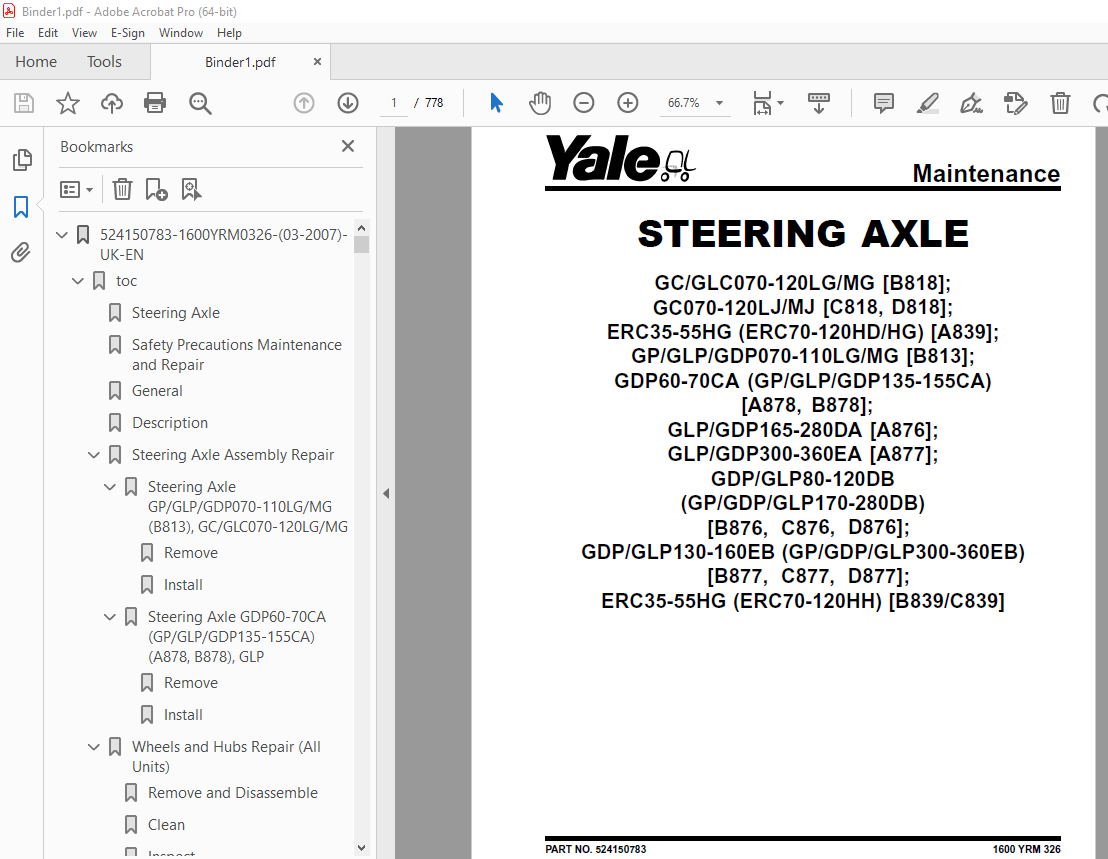Collapse the toc bookmark
Viewport: 1108px width, 859px height.
78,281
